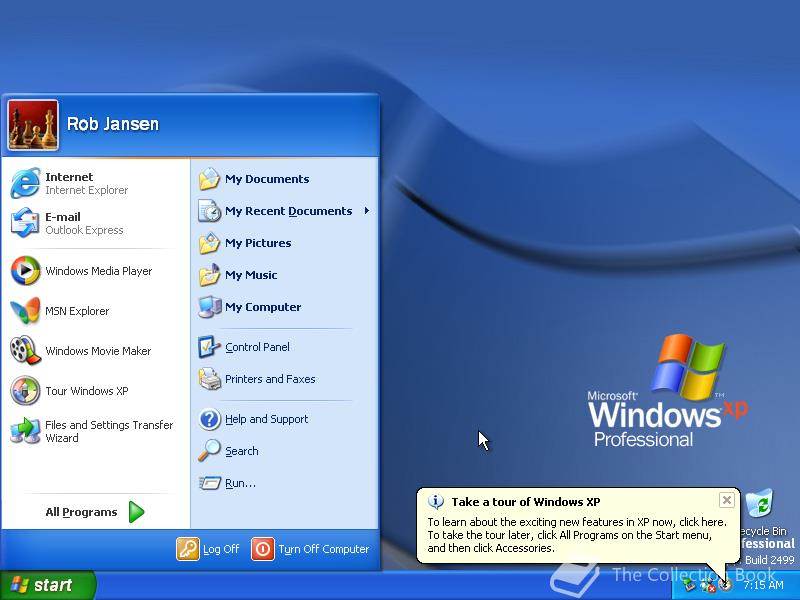The height and width of the screenshot is (600, 800).
Task: Open Search
Action: 285,451
